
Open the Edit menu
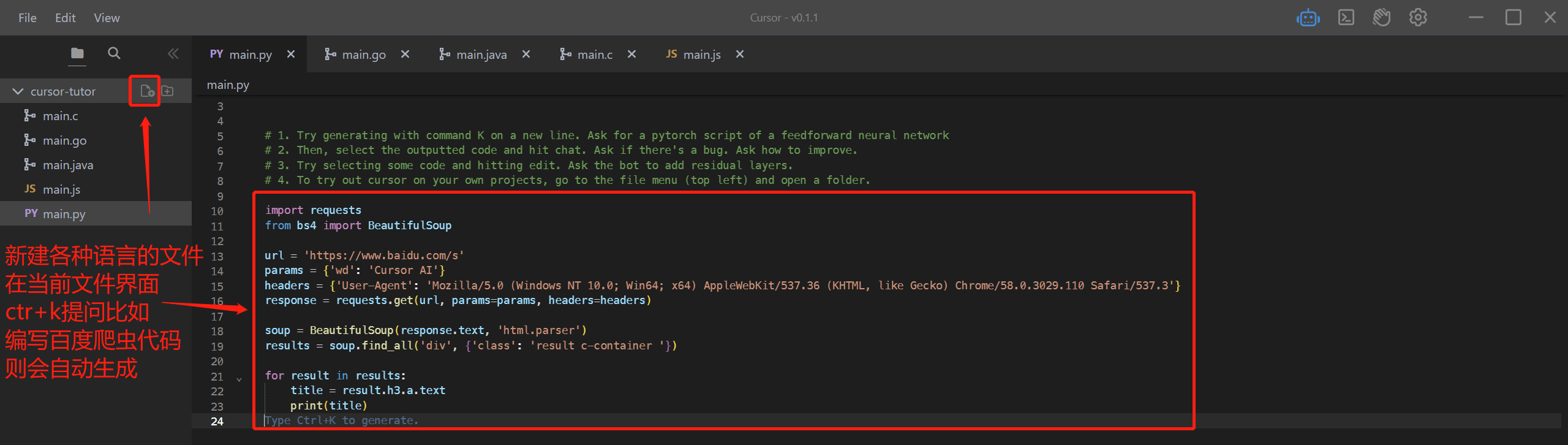pyautogui.click(x=65, y=18)
